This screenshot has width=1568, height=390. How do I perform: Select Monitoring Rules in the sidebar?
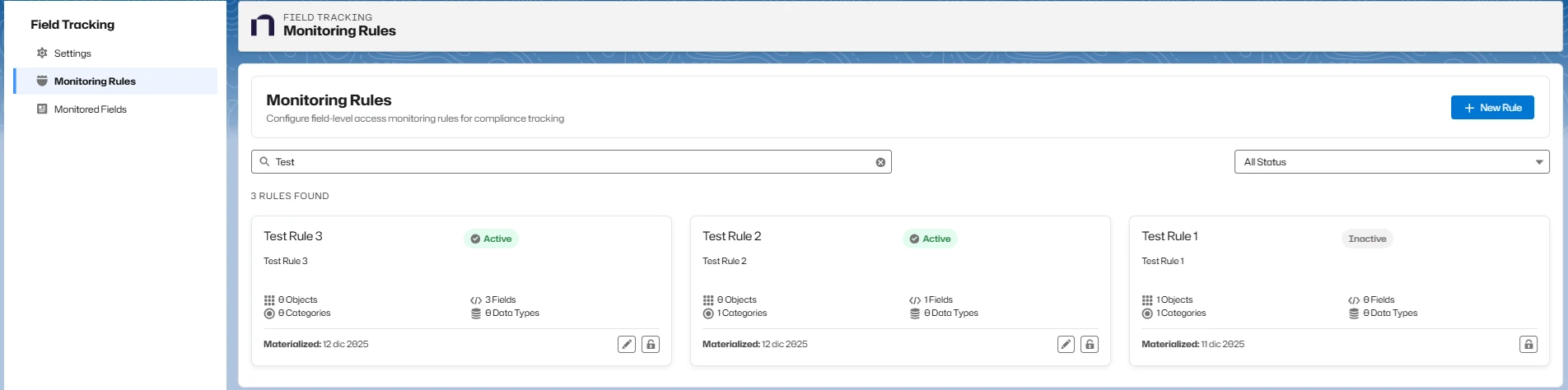[x=95, y=81]
